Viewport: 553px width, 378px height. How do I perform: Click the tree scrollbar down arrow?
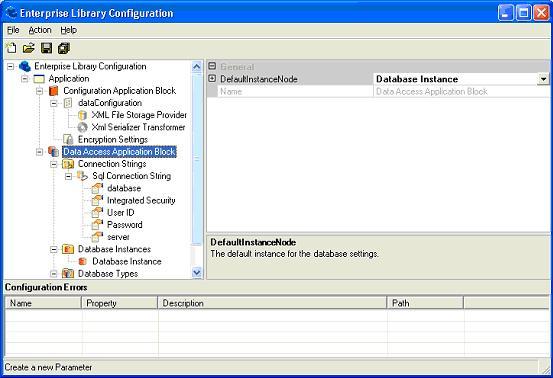(197, 273)
